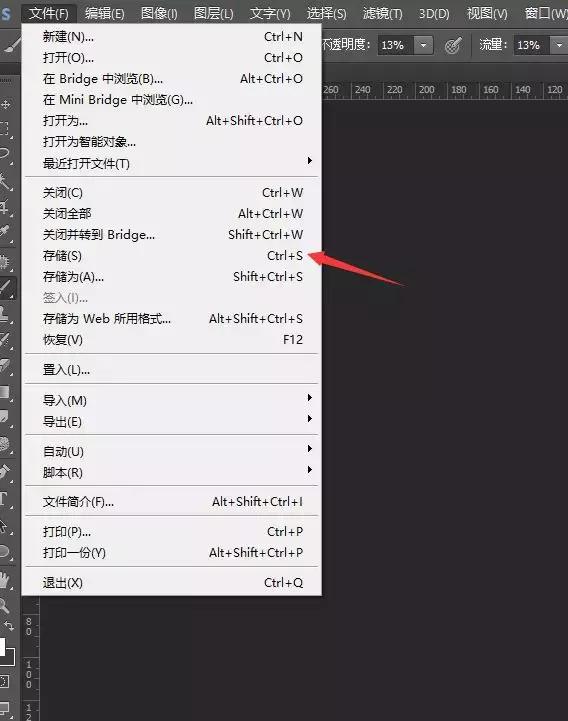Select the Clone Stamp tool
Viewport: 568px width, 721px height.
tap(6, 314)
